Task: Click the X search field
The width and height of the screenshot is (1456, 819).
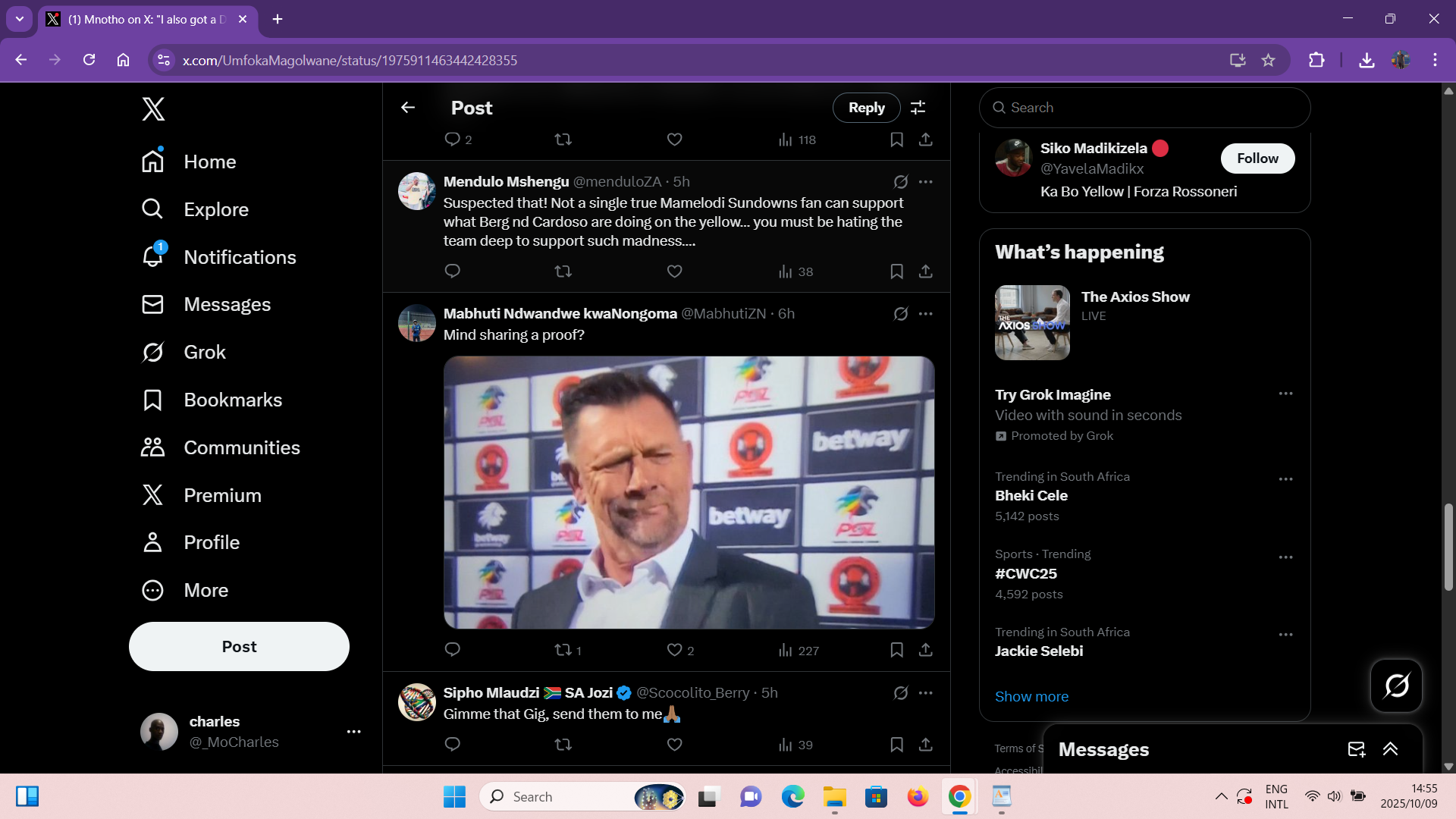Action: (1145, 108)
